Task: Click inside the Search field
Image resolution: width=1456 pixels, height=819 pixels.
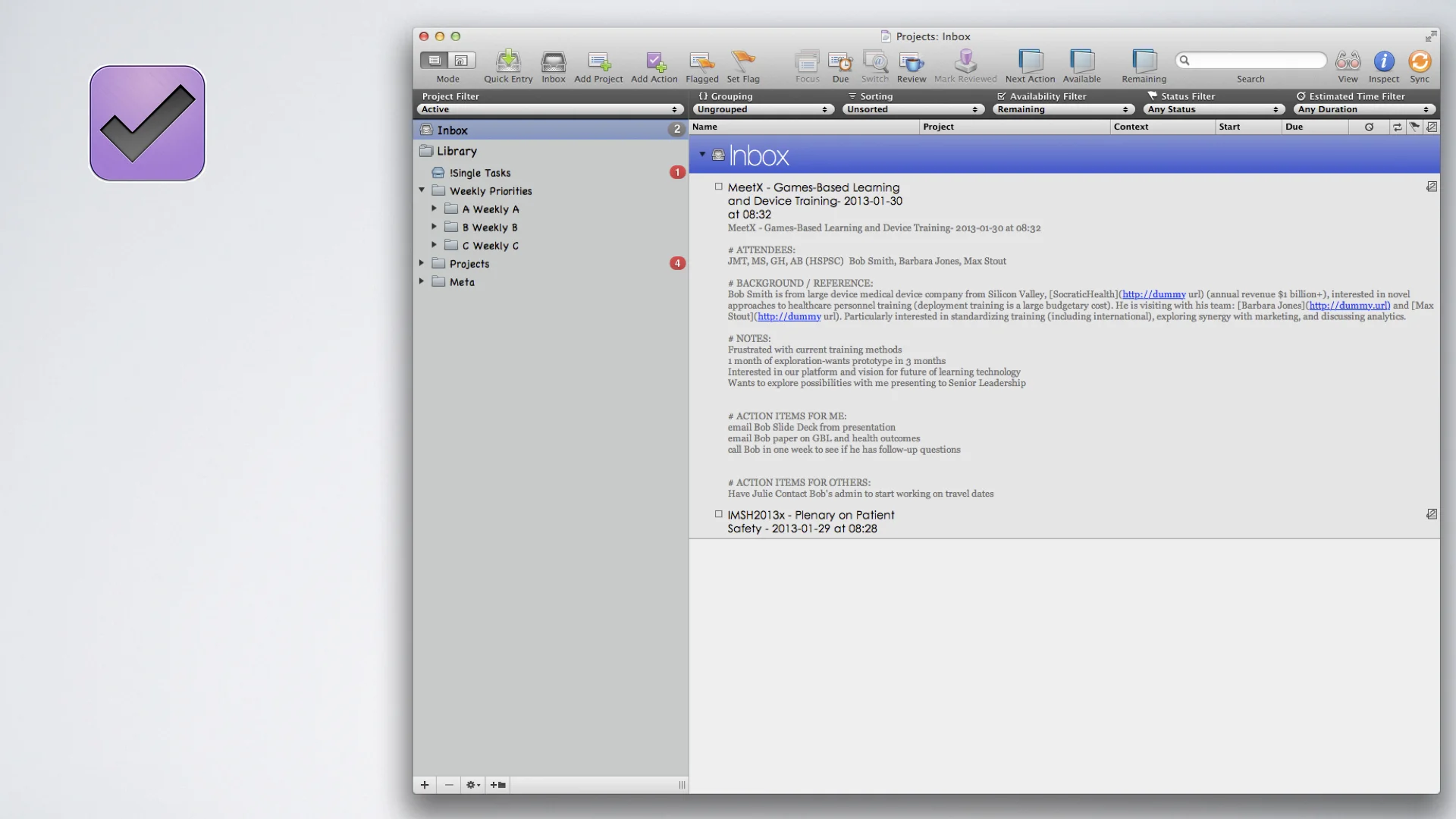Action: [x=1250, y=60]
